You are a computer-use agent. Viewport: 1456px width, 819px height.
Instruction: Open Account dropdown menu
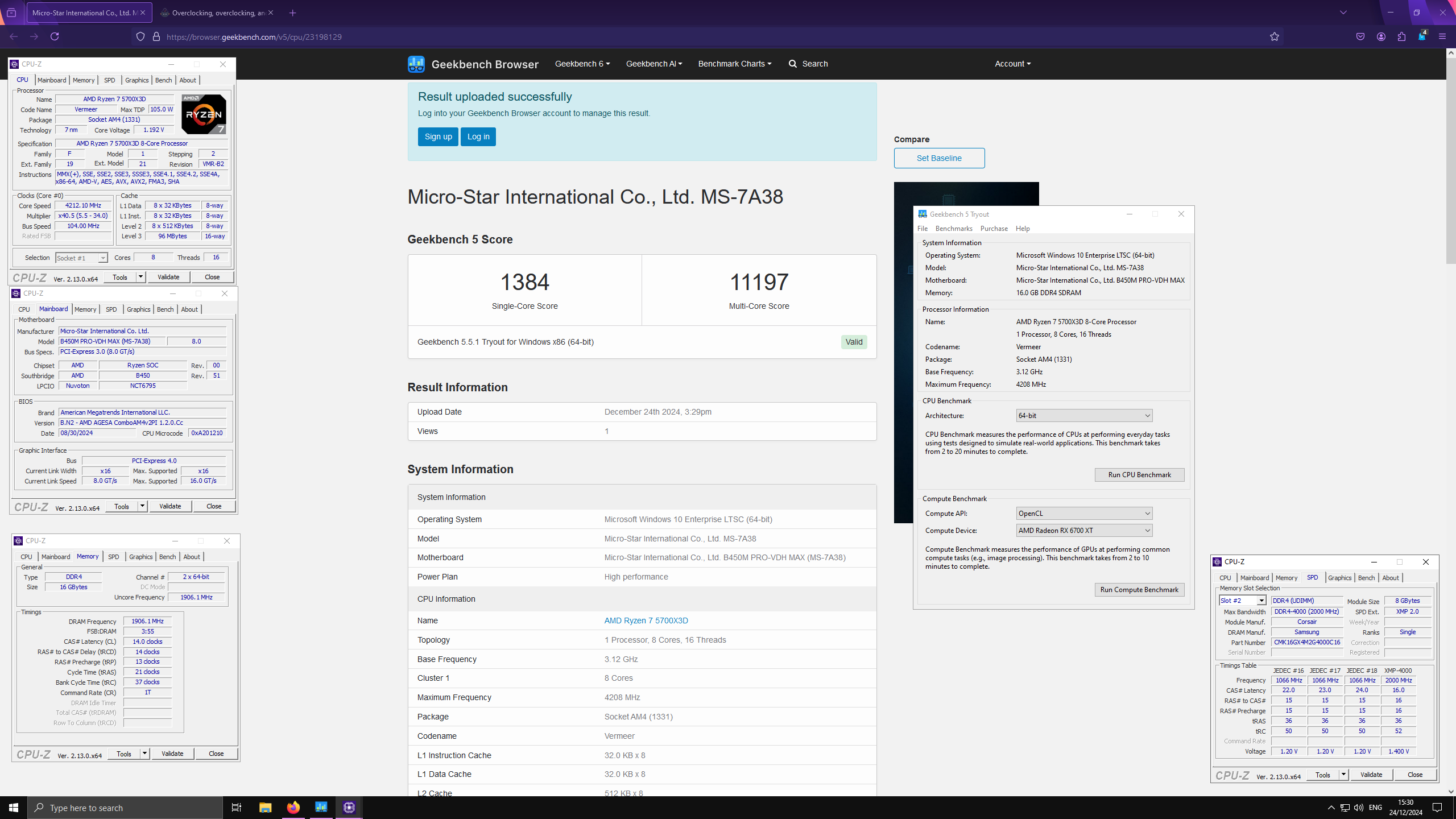[x=1013, y=64]
